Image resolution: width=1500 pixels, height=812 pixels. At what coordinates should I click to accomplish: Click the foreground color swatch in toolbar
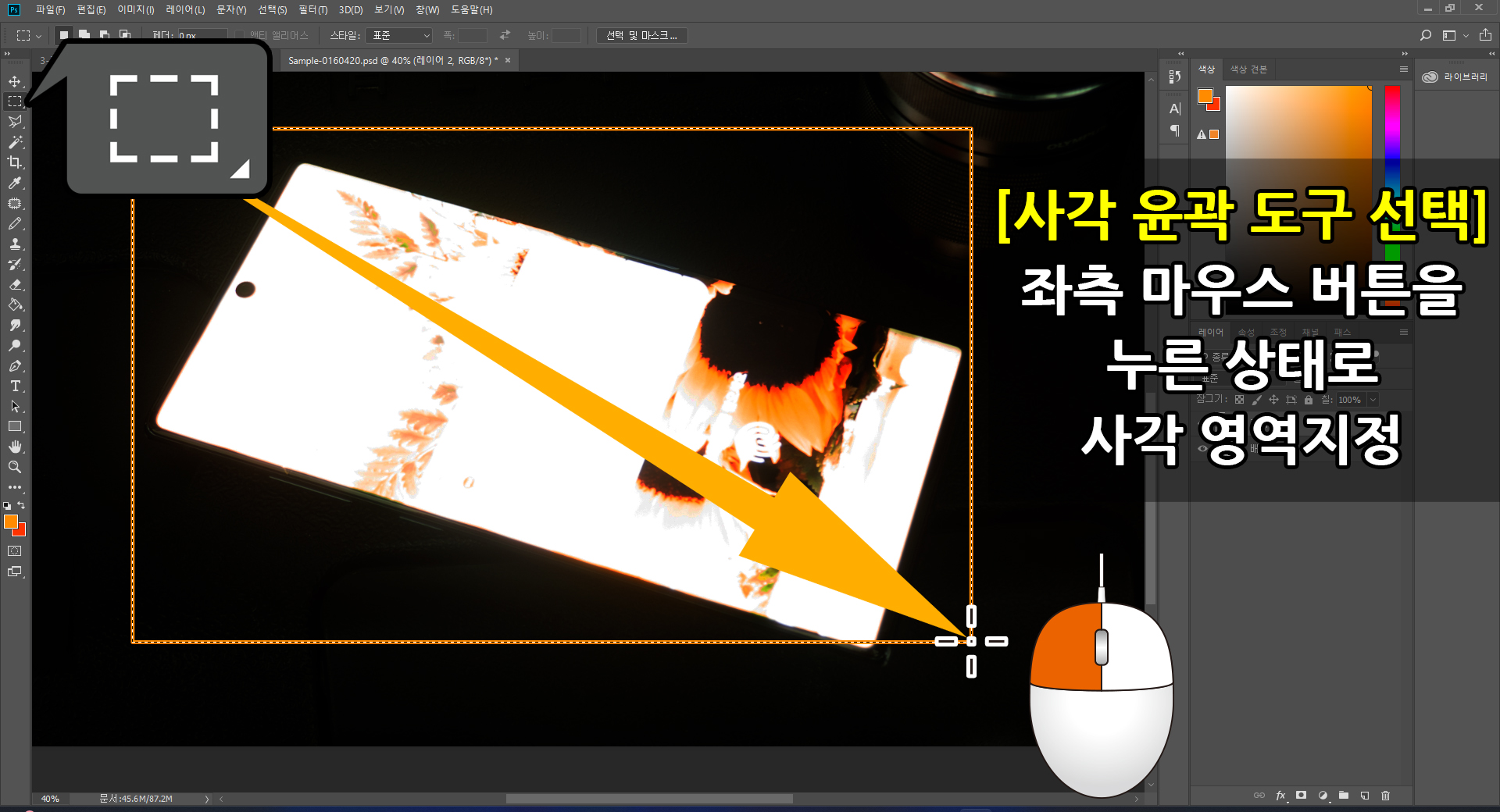[x=11, y=522]
